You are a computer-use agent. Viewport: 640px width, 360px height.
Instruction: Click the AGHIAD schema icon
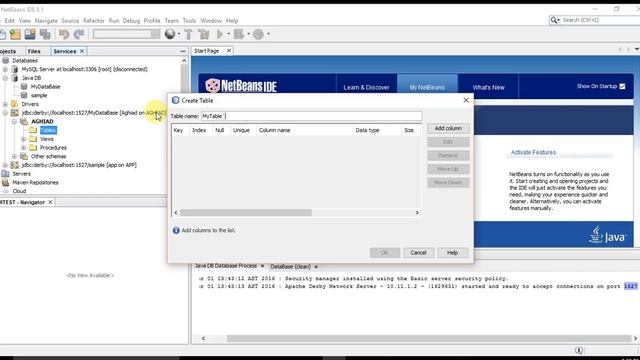point(24,121)
